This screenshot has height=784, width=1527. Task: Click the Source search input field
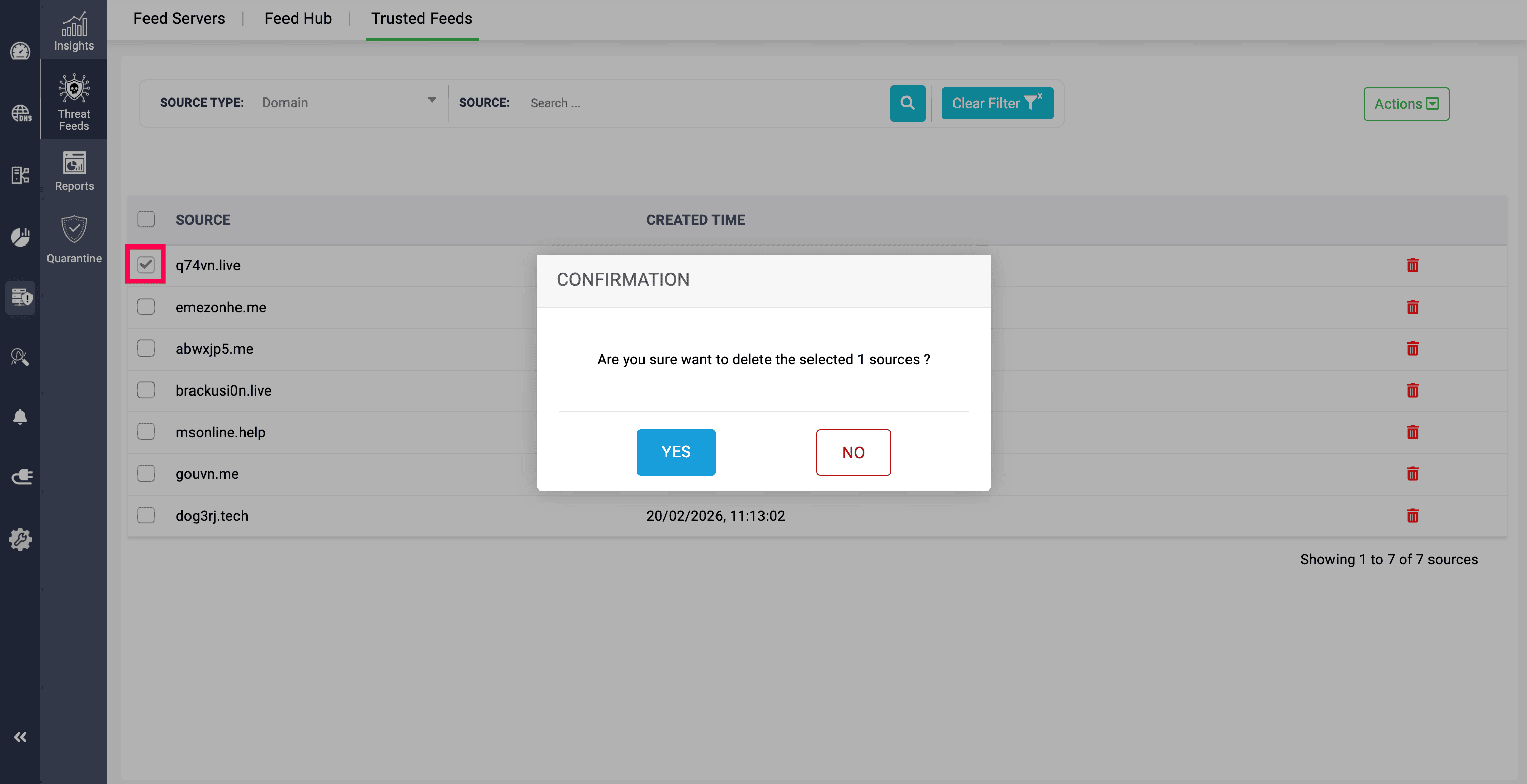[705, 103]
